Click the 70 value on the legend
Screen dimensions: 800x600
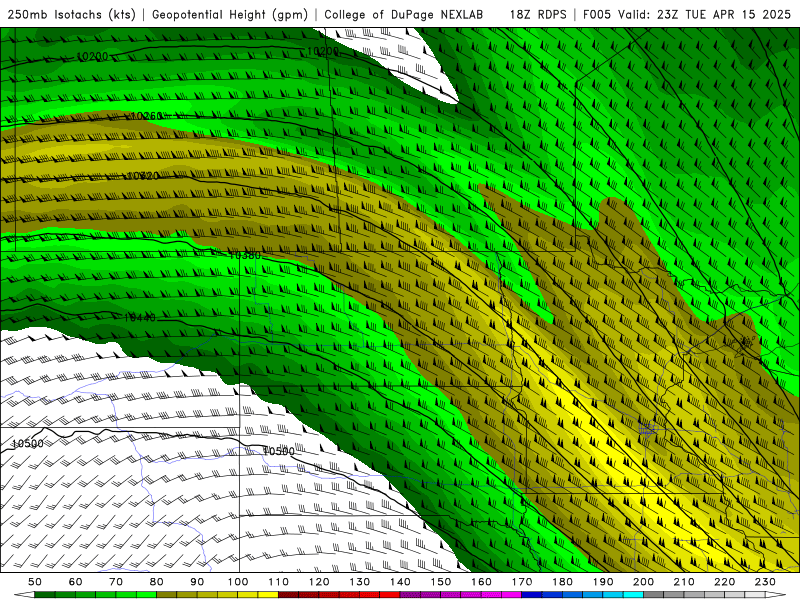116,582
